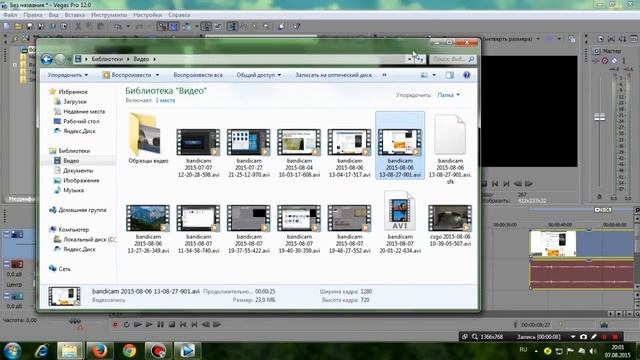Viewport: 640px width, 360px height.
Task: Go back in the Explorer window
Action: (x=47, y=59)
